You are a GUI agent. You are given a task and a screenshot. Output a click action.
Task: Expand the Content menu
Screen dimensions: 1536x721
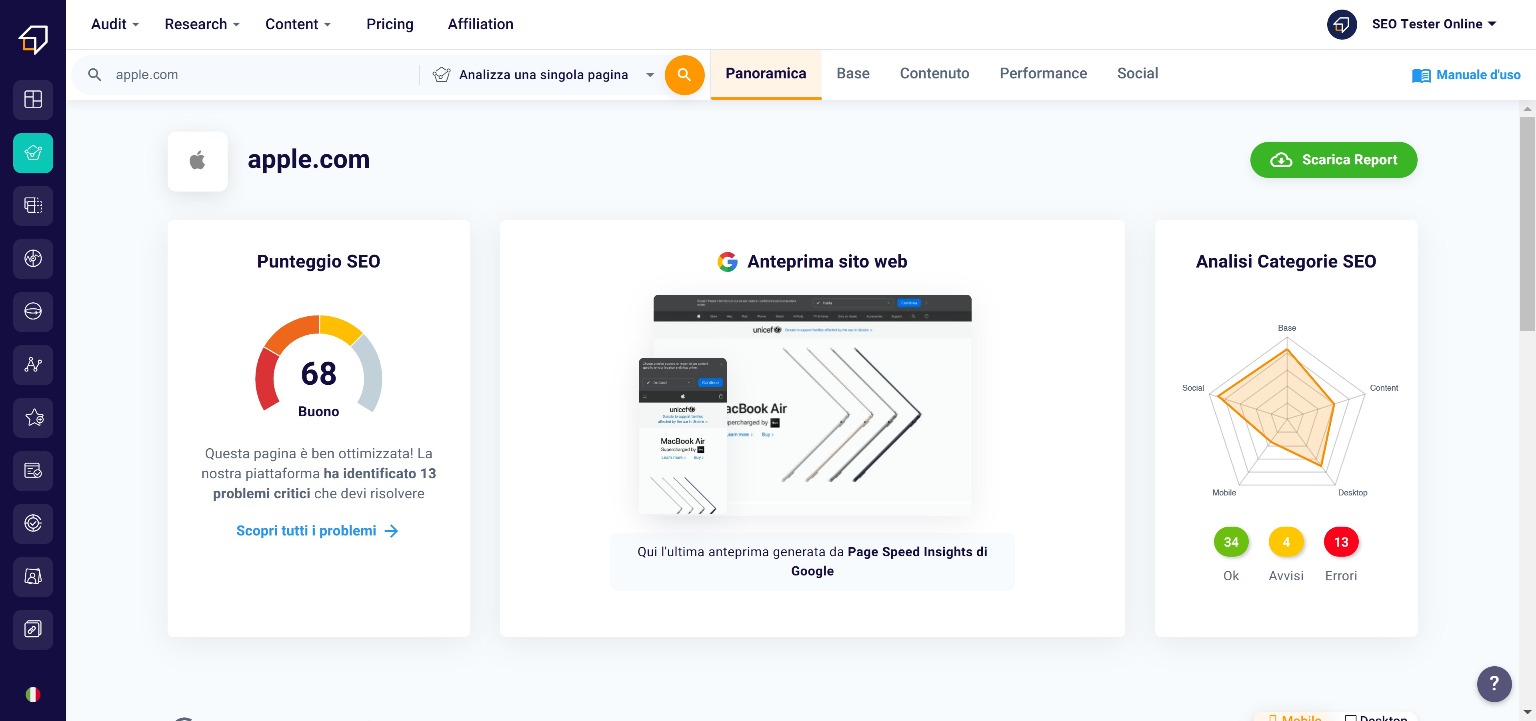pyautogui.click(x=298, y=24)
